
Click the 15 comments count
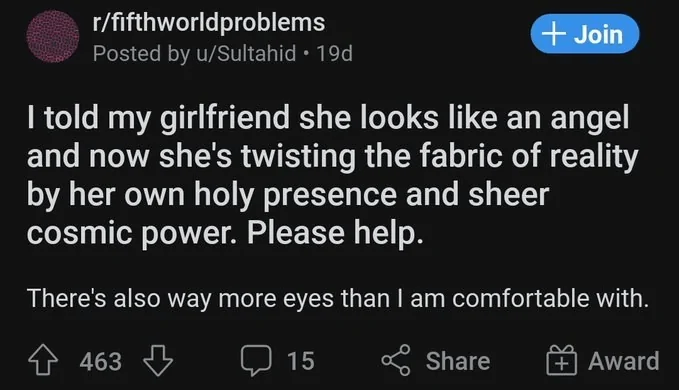tap(301, 361)
